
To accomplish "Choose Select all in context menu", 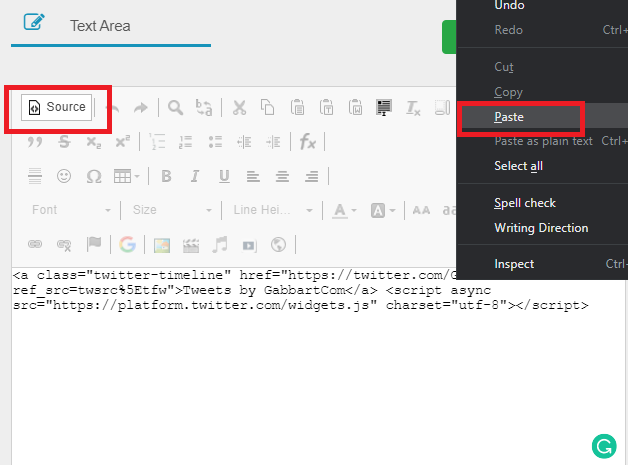I will pyautogui.click(x=543, y=166).
